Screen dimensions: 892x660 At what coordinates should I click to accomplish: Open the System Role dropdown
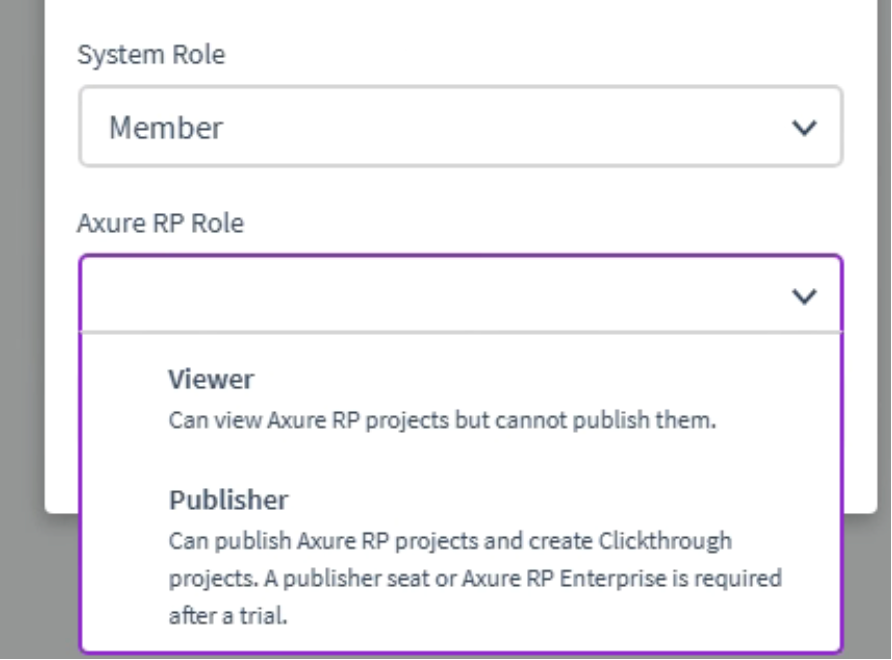[461, 126]
